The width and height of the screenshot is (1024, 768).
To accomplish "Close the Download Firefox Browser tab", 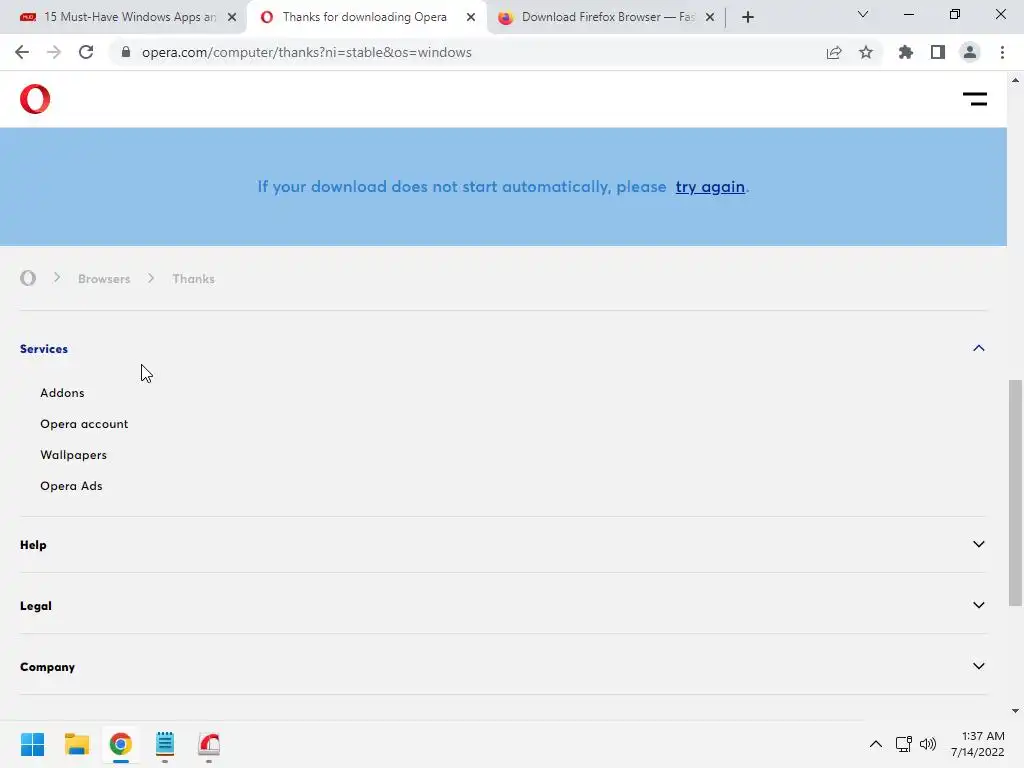I will tap(710, 17).
